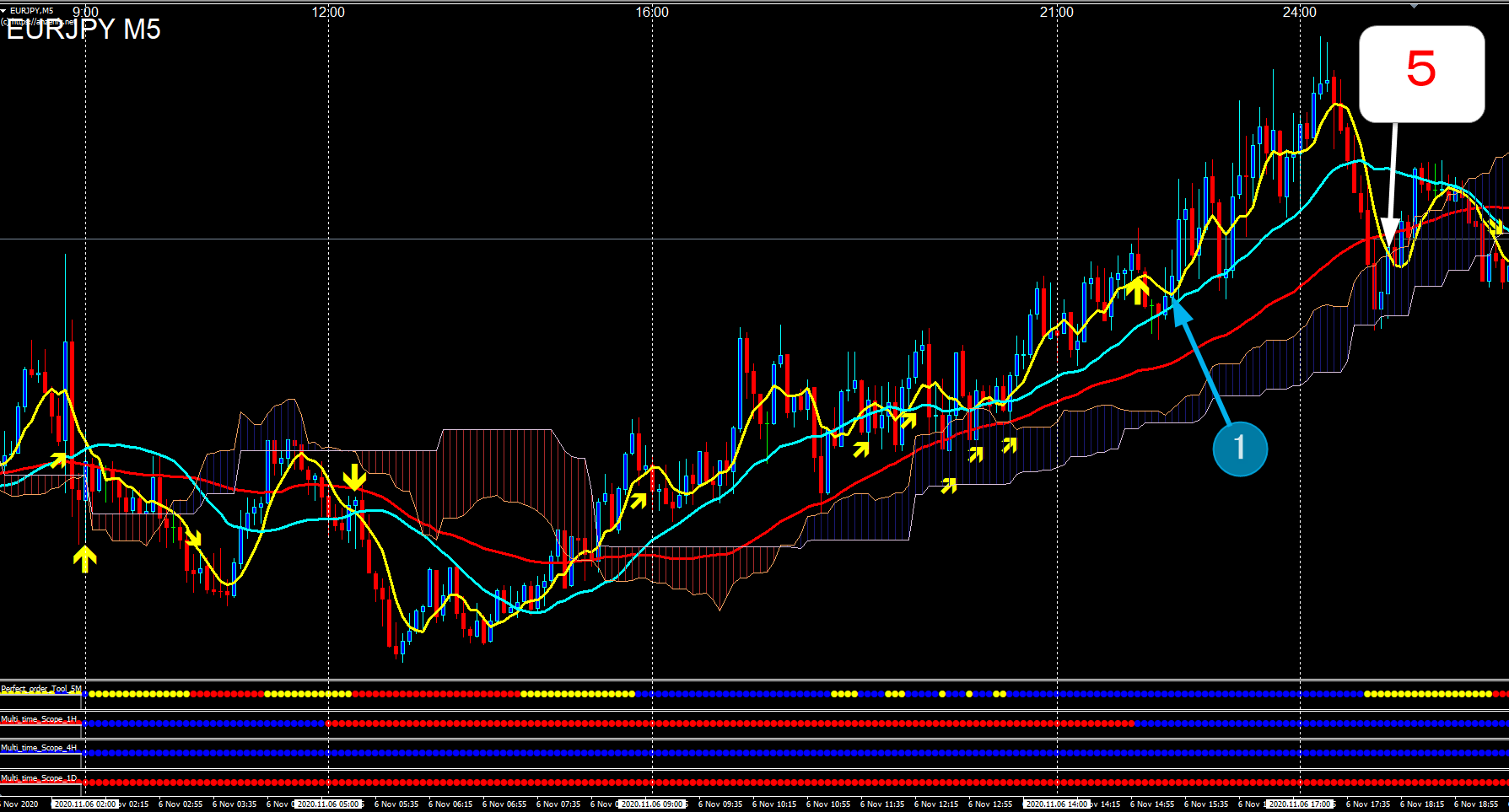The height and width of the screenshot is (812, 1509).
Task: Click the 6 Nov 15:35 time axis label
Action: click(1206, 804)
